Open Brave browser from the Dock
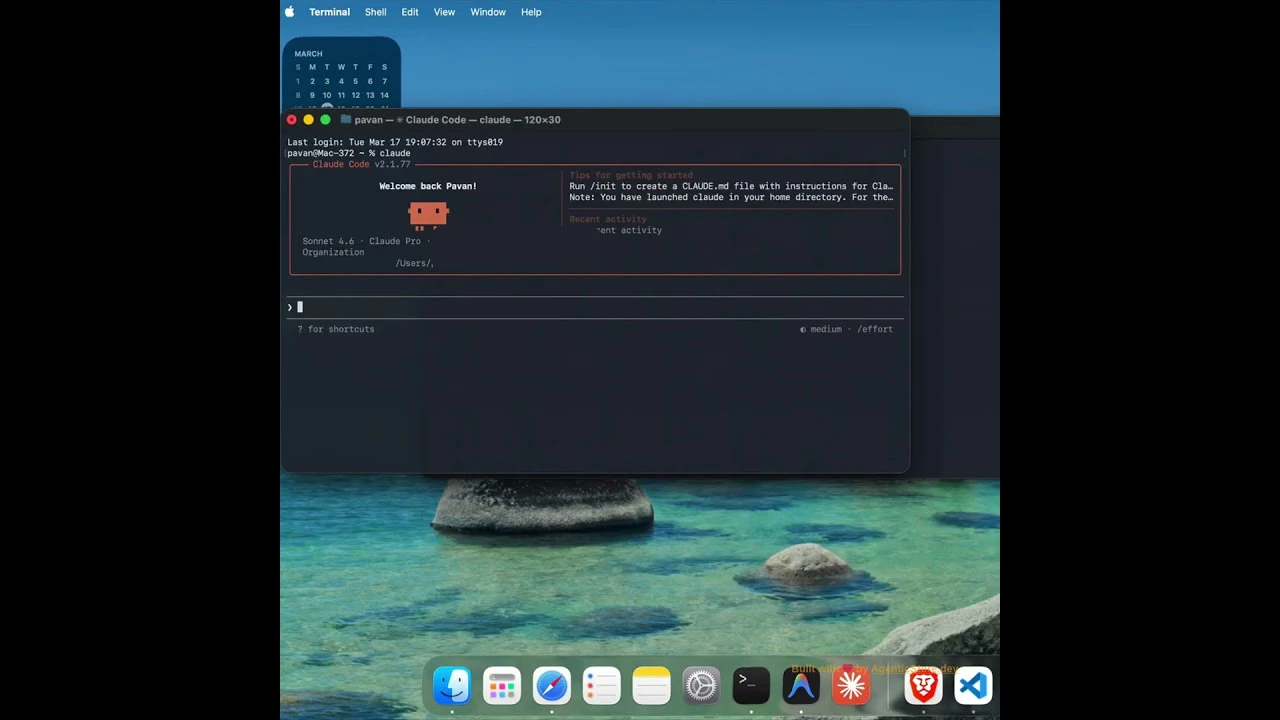 [923, 686]
